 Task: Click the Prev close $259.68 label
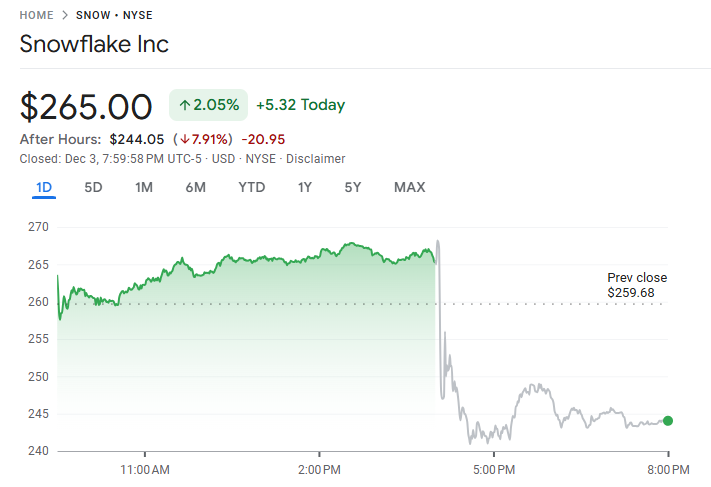[637, 285]
